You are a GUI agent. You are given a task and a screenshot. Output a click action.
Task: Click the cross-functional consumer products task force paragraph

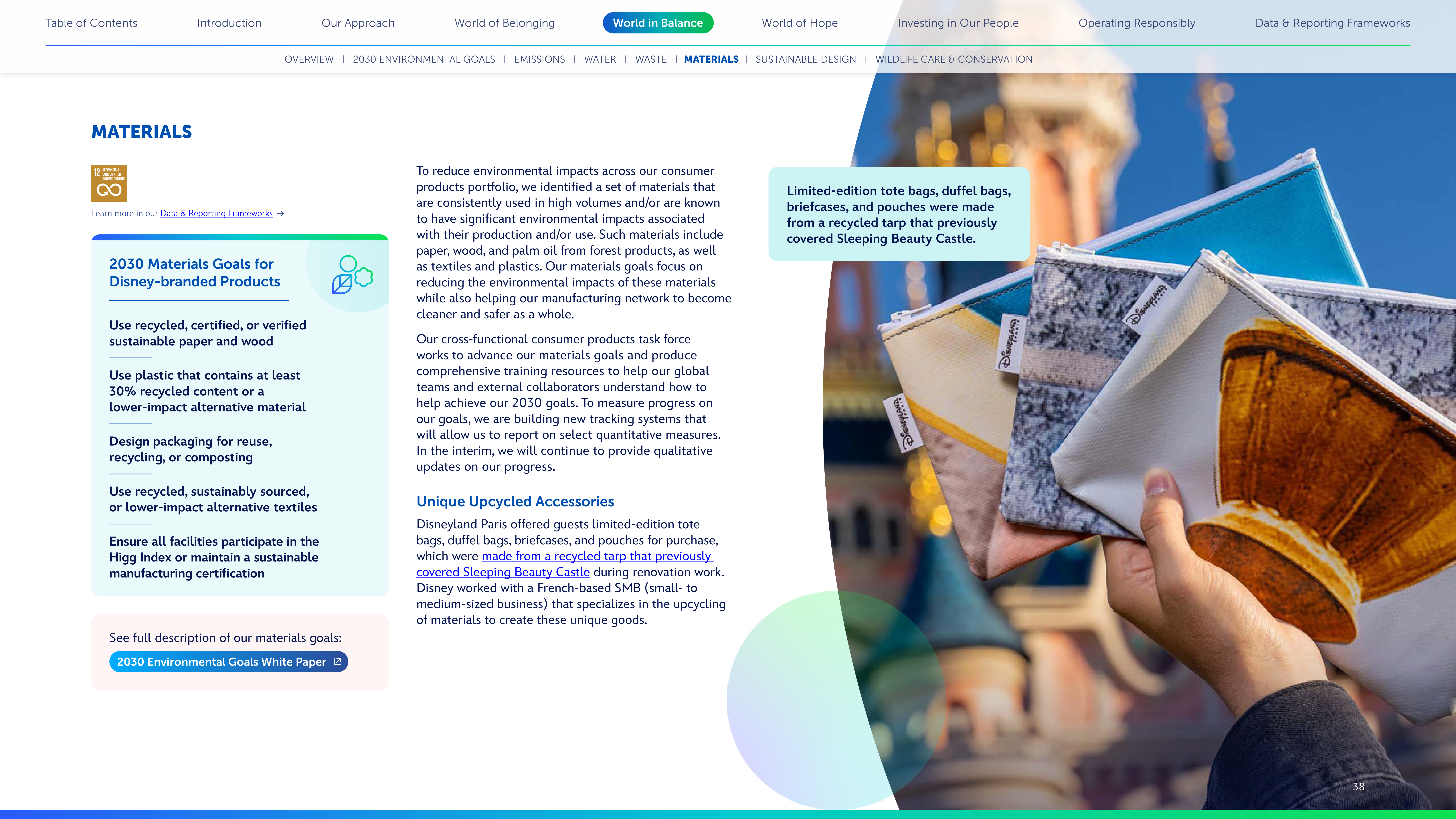click(569, 403)
